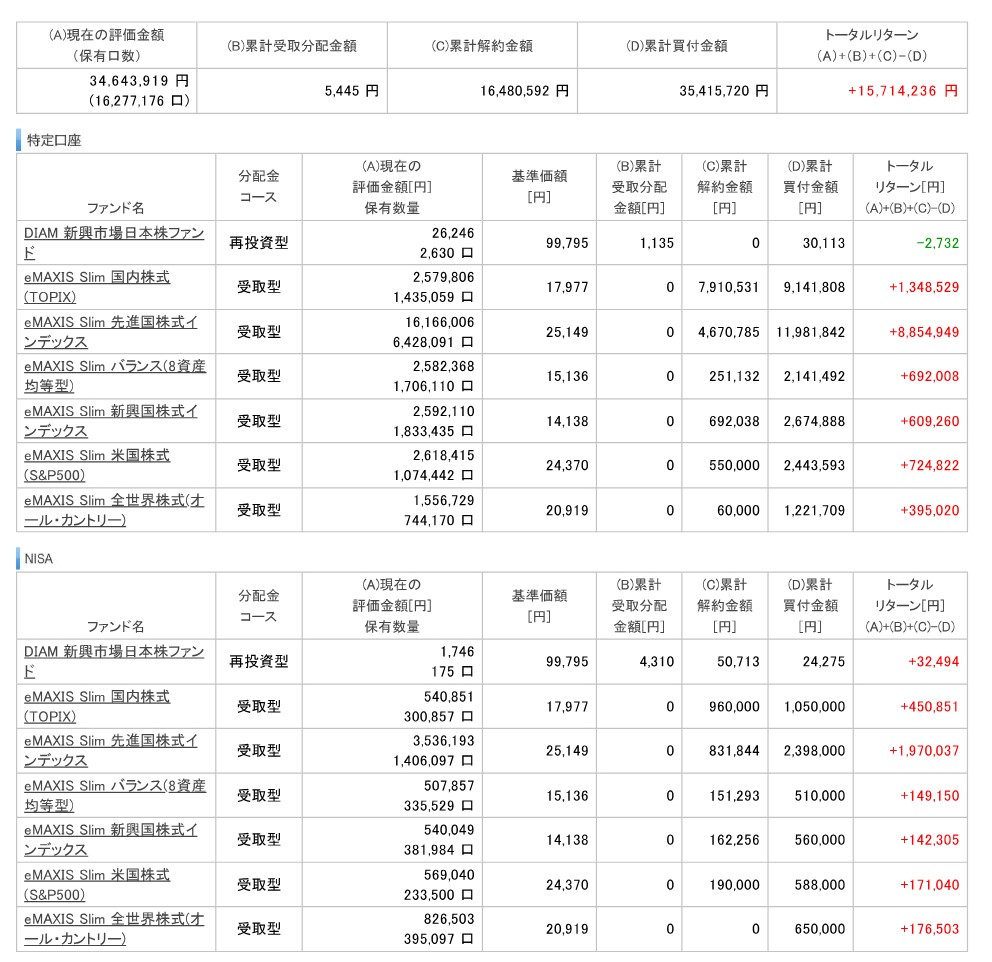The image size is (992, 962).
Task: Click the NISA return value +142,305
Action: tap(929, 841)
